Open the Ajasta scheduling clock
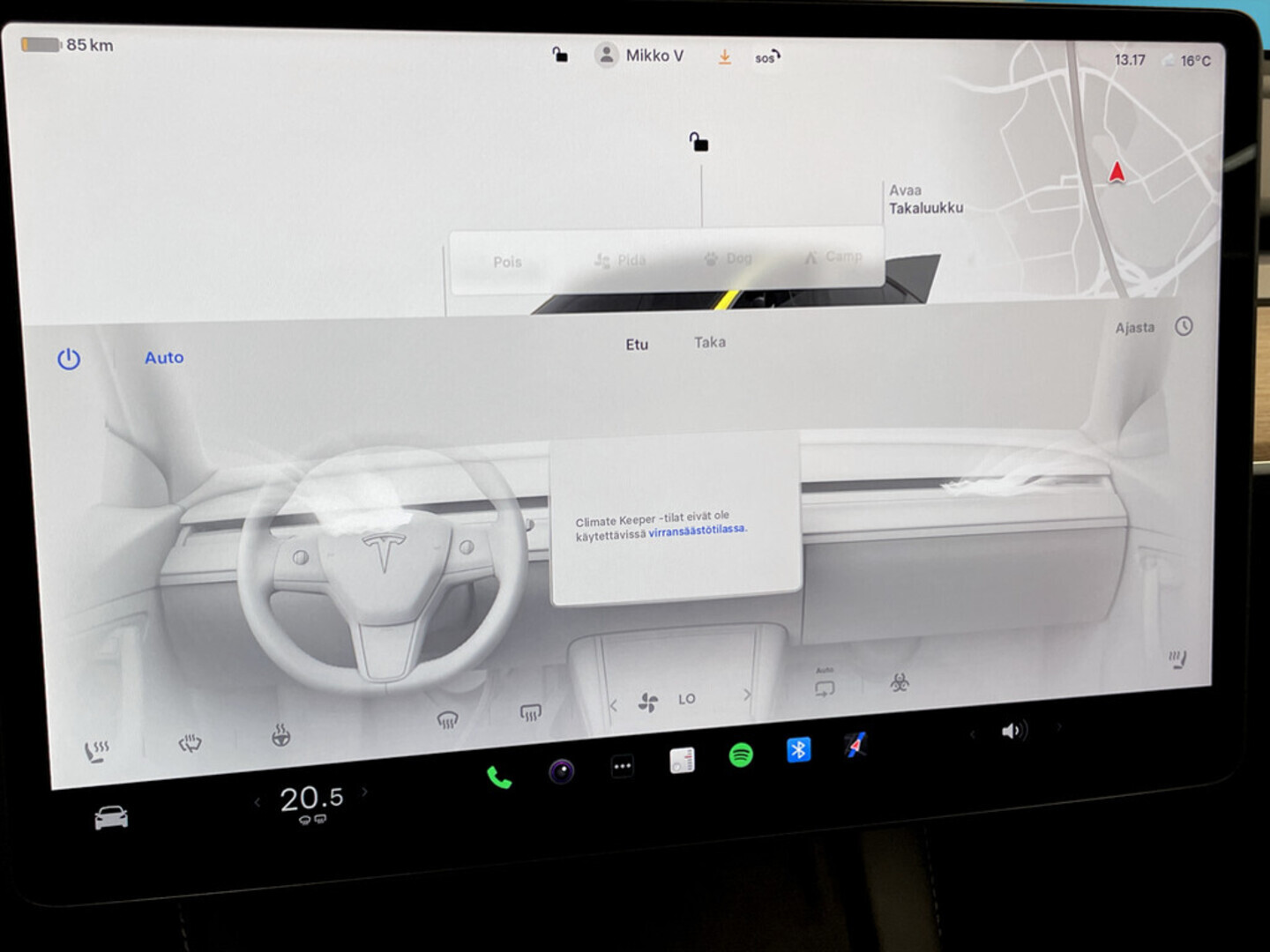 (x=1184, y=326)
